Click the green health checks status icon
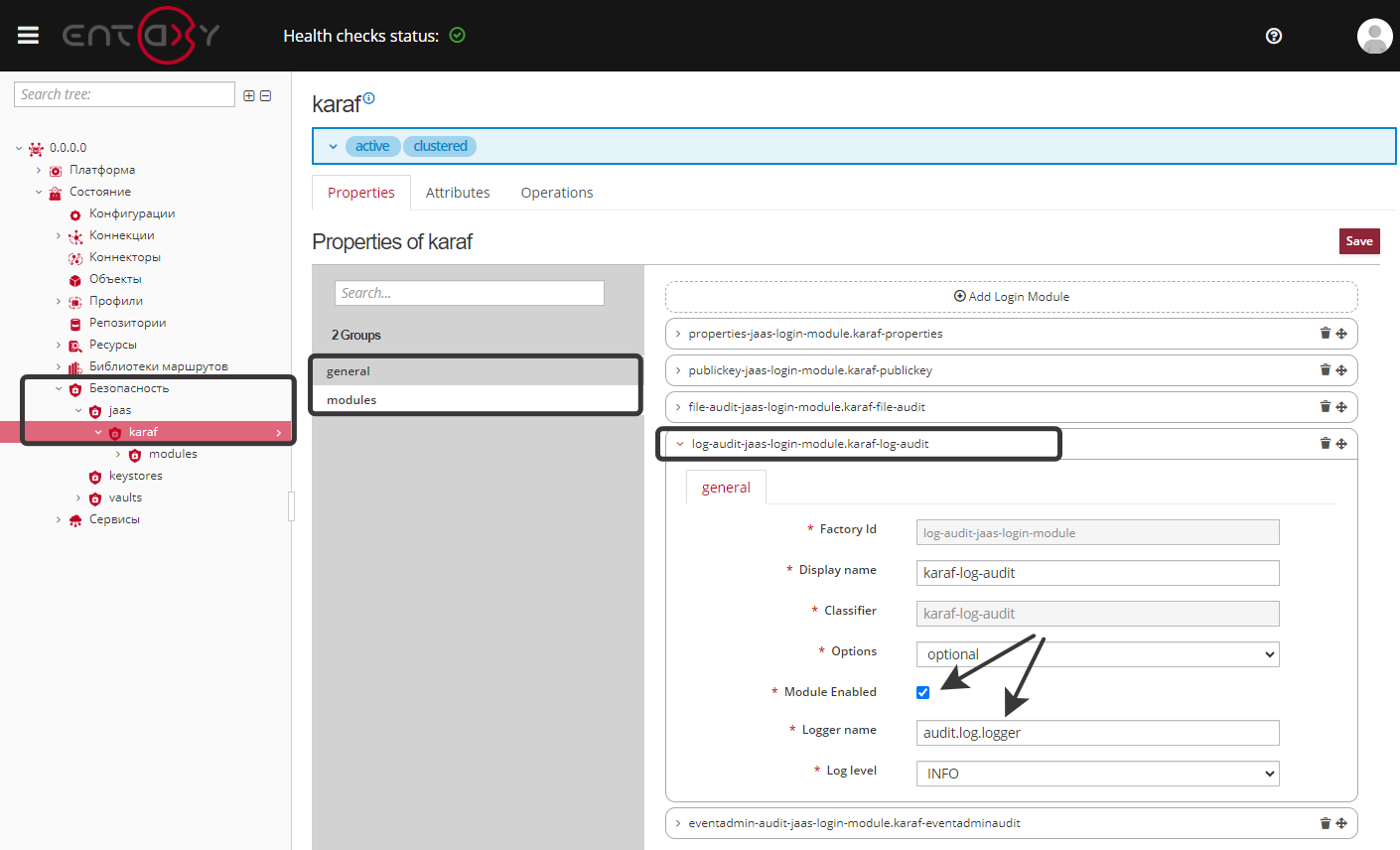 tap(457, 34)
